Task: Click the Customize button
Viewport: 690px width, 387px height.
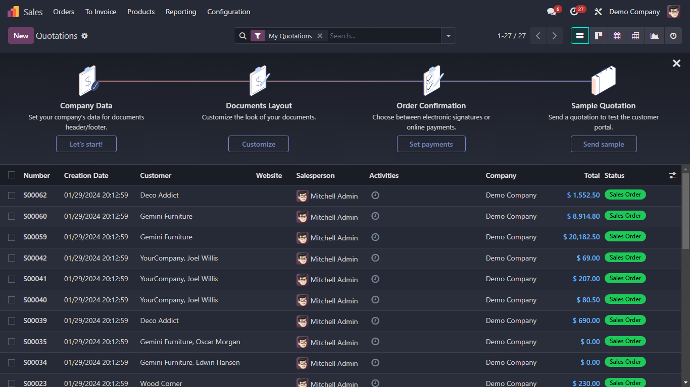Action: click(258, 144)
